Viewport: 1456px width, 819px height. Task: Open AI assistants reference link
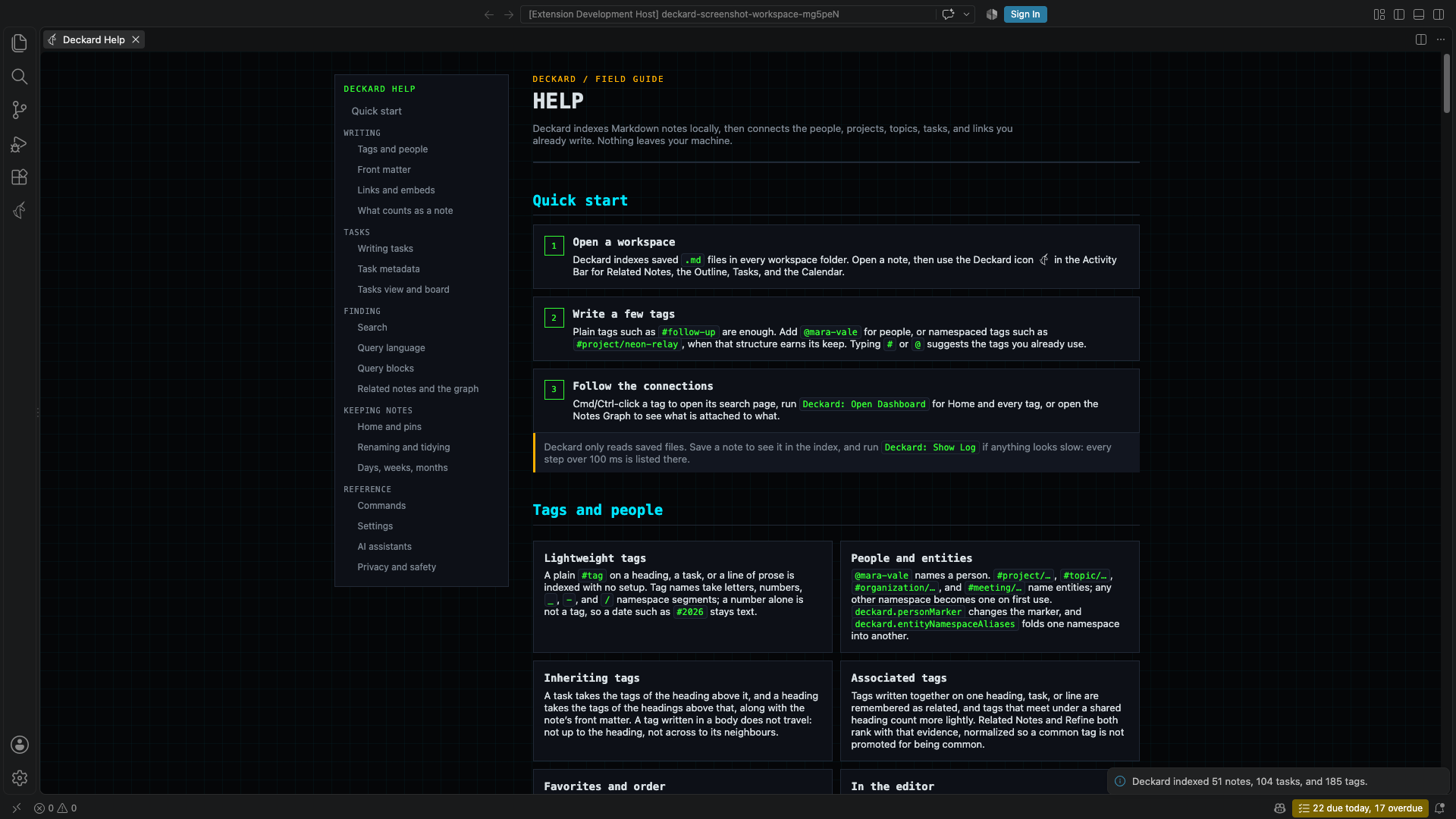click(384, 547)
